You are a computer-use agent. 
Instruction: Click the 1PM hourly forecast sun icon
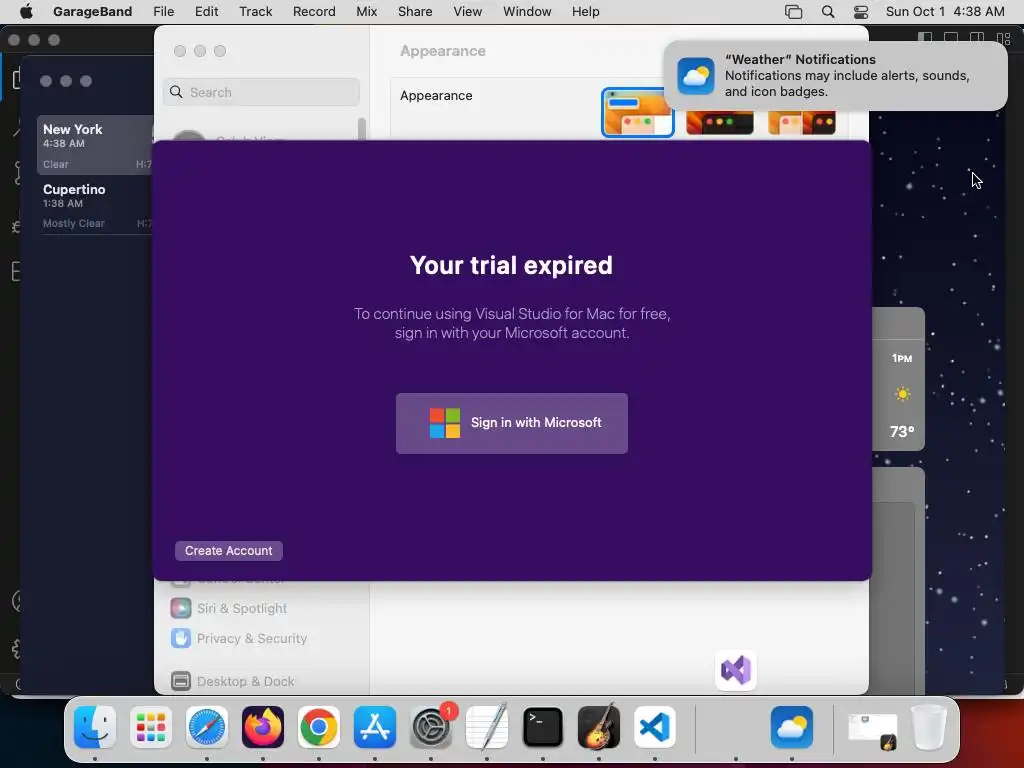coord(903,394)
